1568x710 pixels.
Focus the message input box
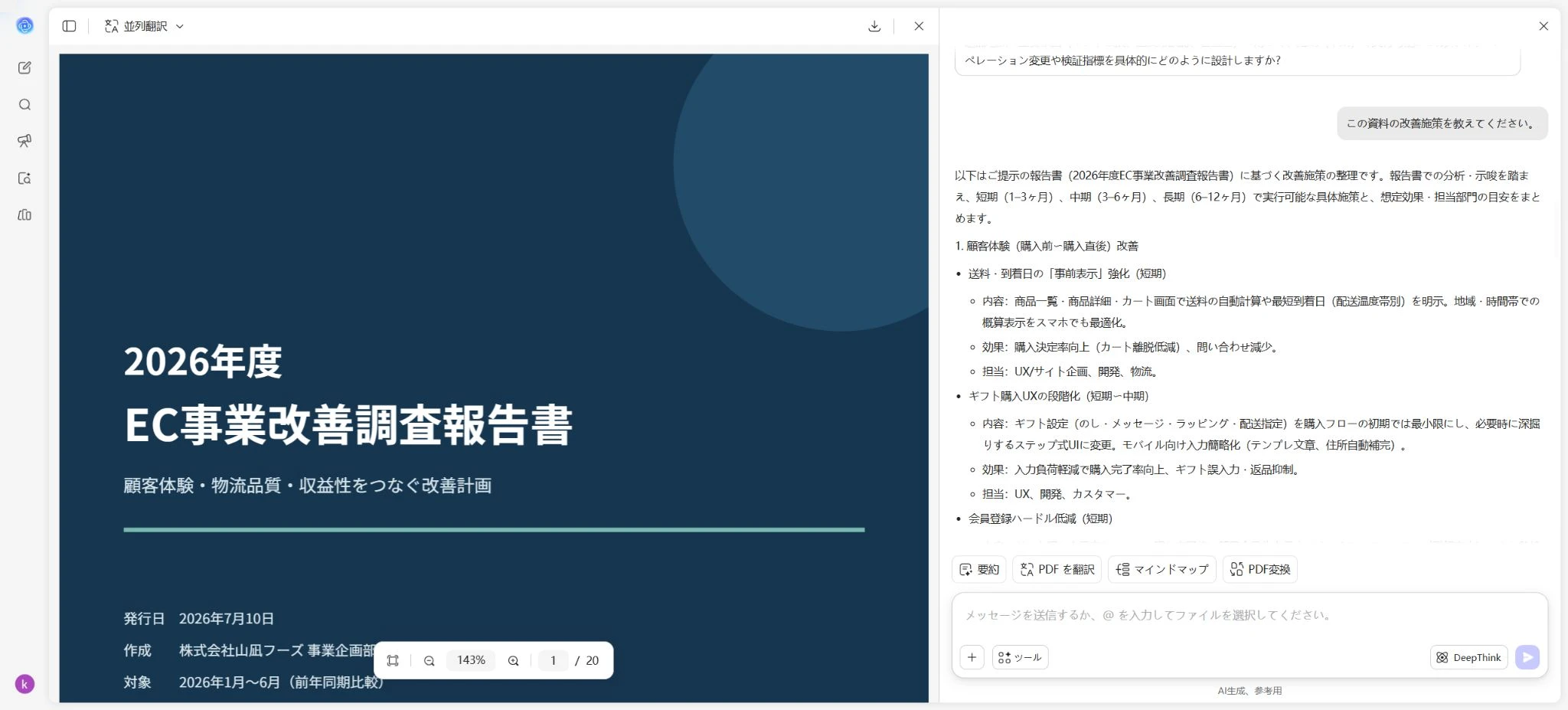(x=1249, y=615)
